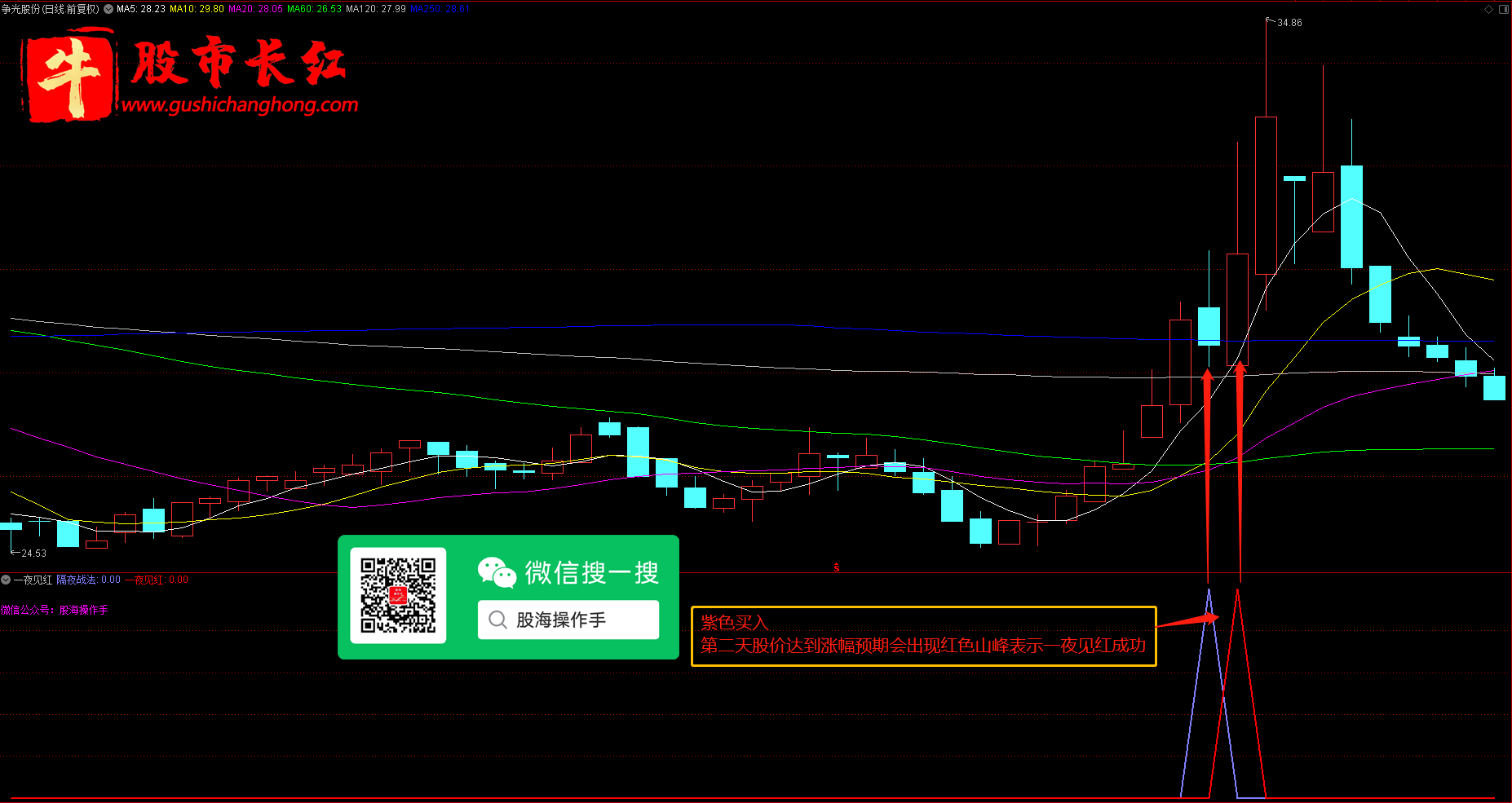Click the diamond icon at top right

point(1488,9)
